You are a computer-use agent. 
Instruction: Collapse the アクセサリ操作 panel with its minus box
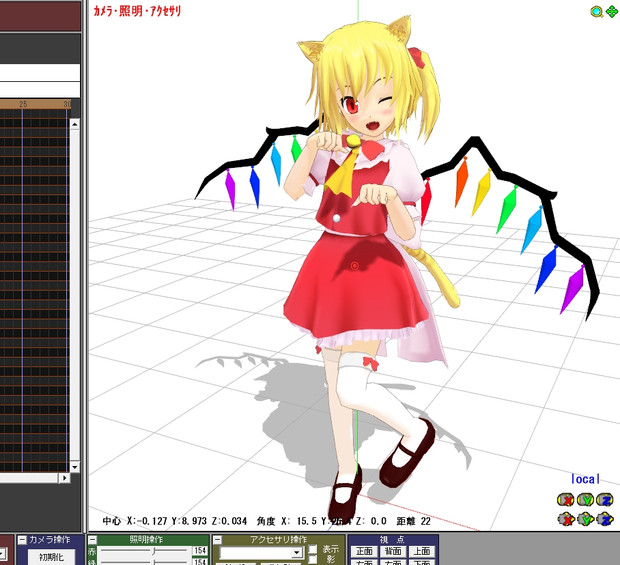[217, 540]
